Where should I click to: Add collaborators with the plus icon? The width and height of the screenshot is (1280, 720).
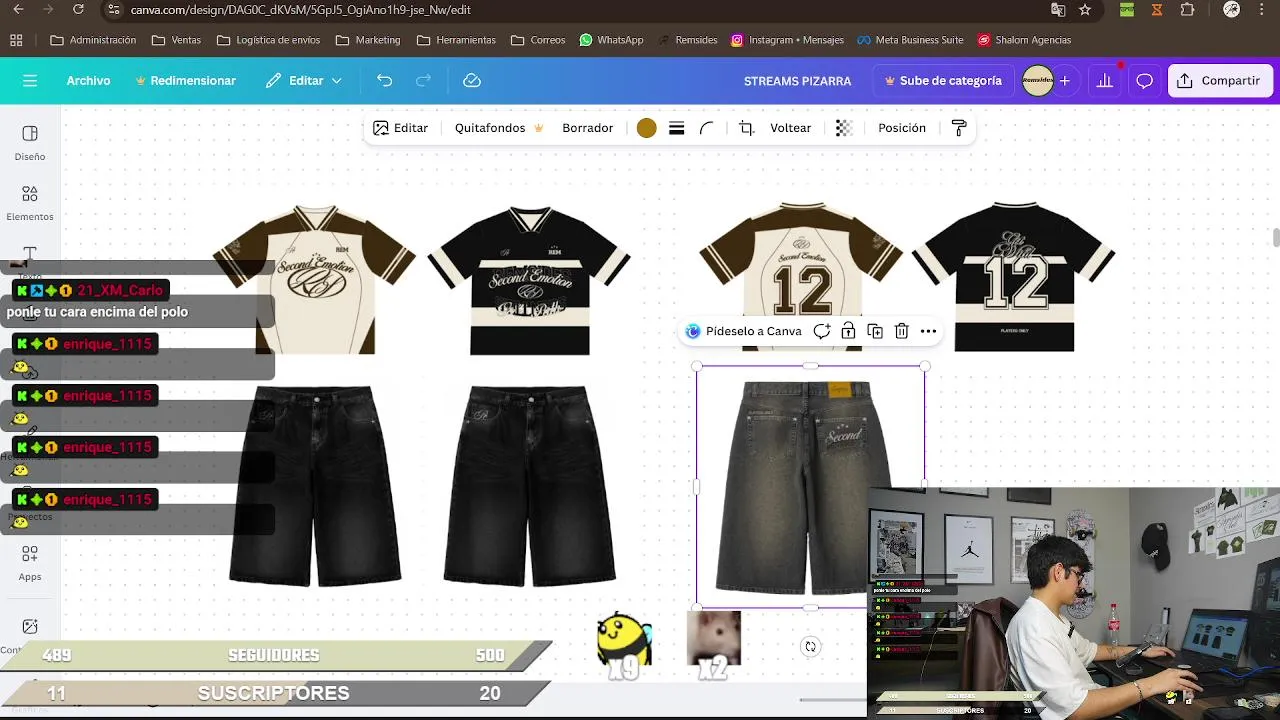point(1065,81)
